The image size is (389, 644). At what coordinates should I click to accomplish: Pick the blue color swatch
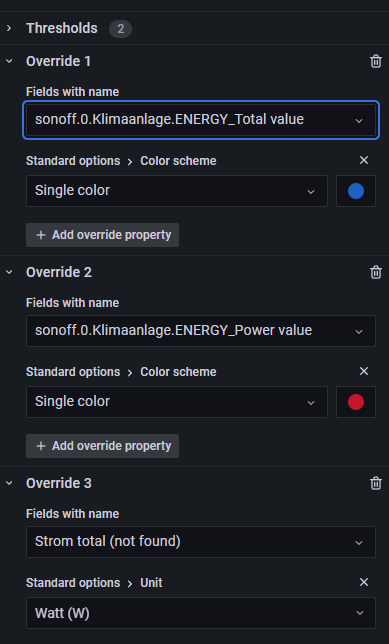[356, 191]
